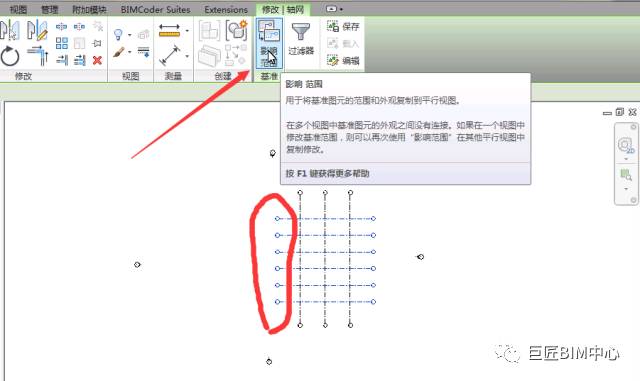Click the Displace Elements icon
The height and width of the screenshot is (381, 640).
144,34
